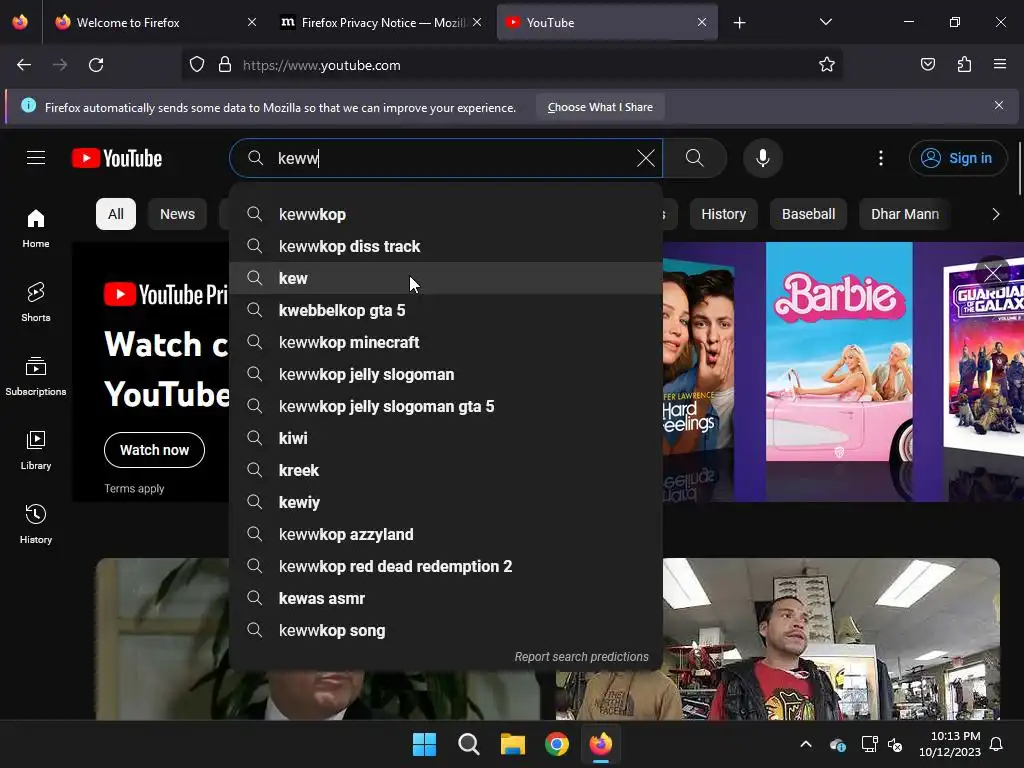Viewport: 1024px width, 768px height.
Task: Start voice search with microphone
Action: [x=762, y=158]
